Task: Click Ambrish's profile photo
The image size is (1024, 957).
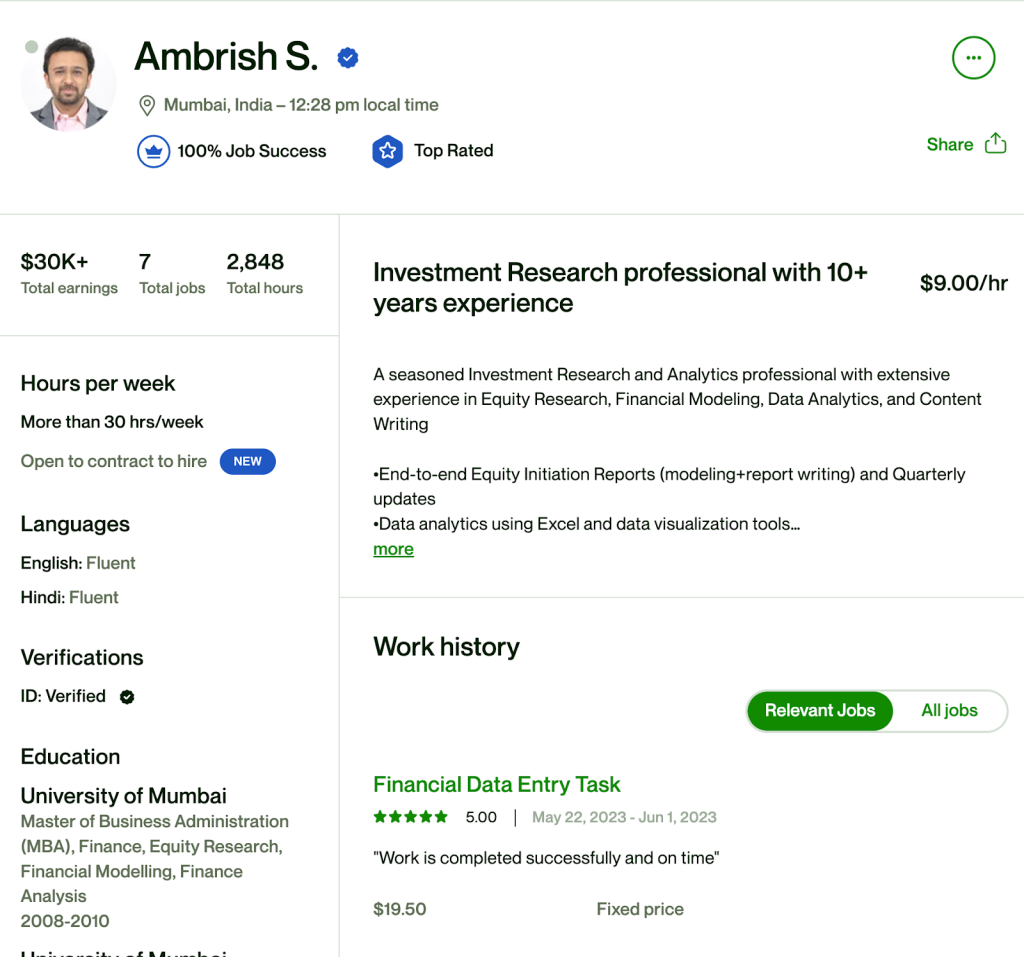Action: (x=68, y=84)
